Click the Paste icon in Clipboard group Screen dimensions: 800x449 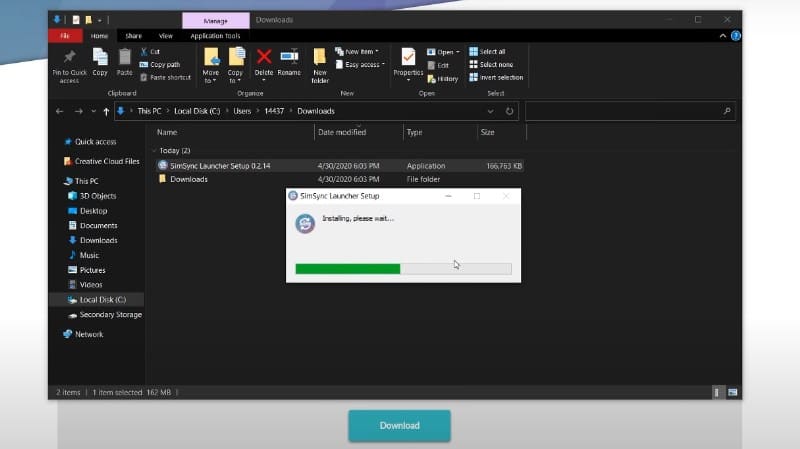(x=125, y=61)
